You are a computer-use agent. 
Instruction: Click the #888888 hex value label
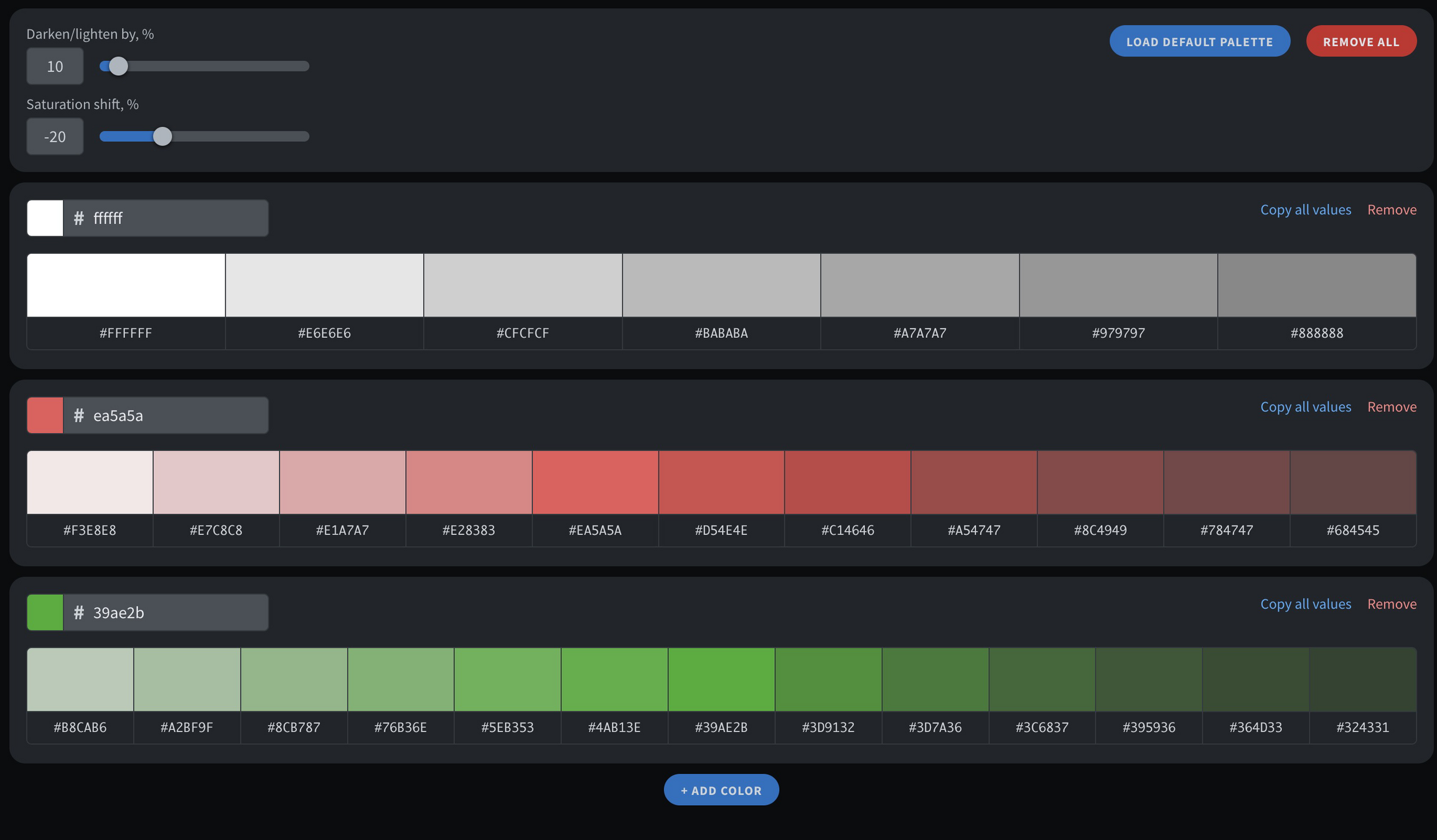pyautogui.click(x=1316, y=333)
